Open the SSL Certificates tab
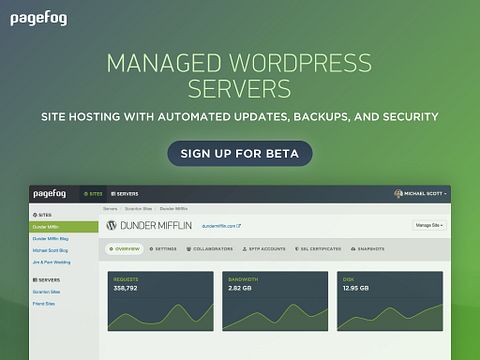 [318, 249]
